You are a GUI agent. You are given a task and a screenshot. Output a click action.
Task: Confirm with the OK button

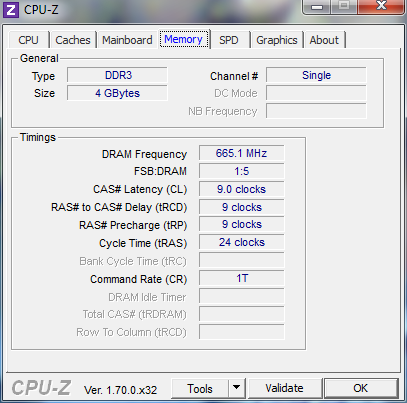coord(361,388)
